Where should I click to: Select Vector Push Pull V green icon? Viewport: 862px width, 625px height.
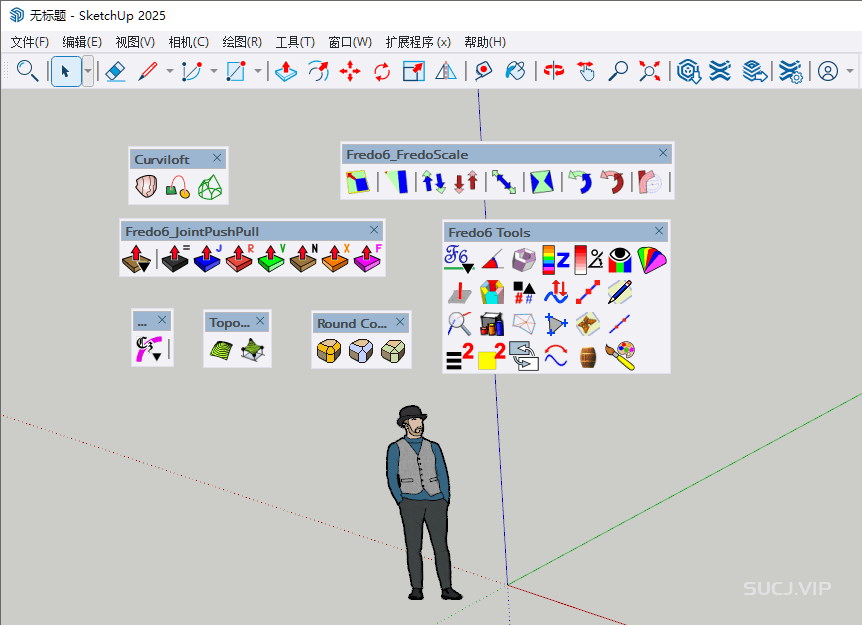coord(271,258)
